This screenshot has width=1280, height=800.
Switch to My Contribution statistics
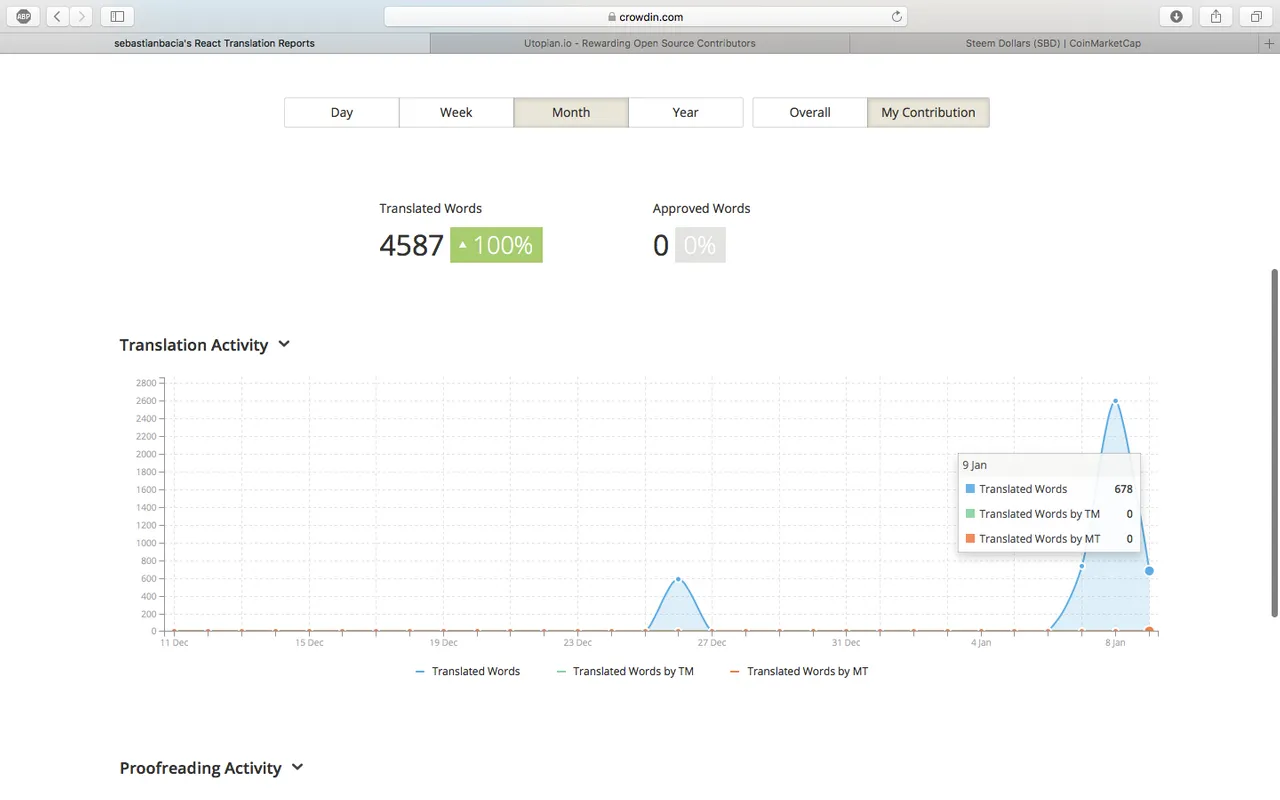pos(928,112)
